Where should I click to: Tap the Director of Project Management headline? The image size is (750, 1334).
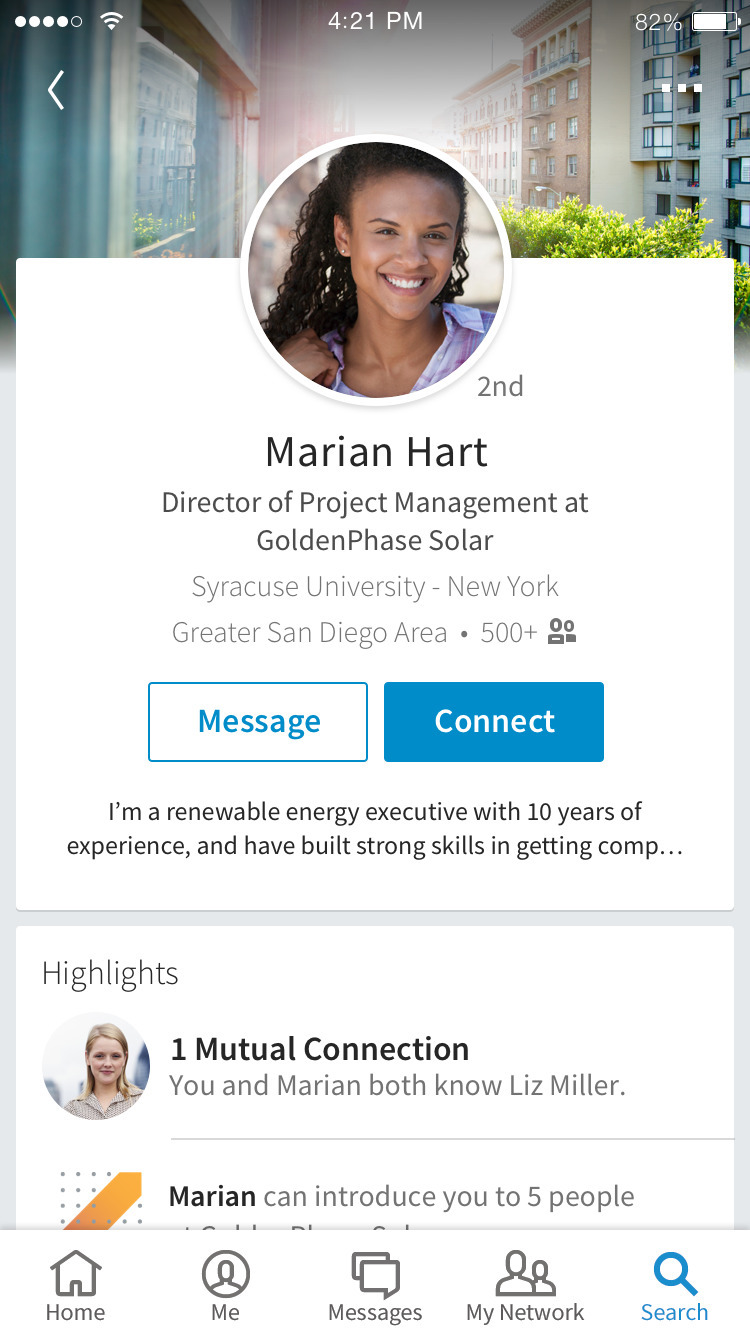pyautogui.click(x=375, y=521)
